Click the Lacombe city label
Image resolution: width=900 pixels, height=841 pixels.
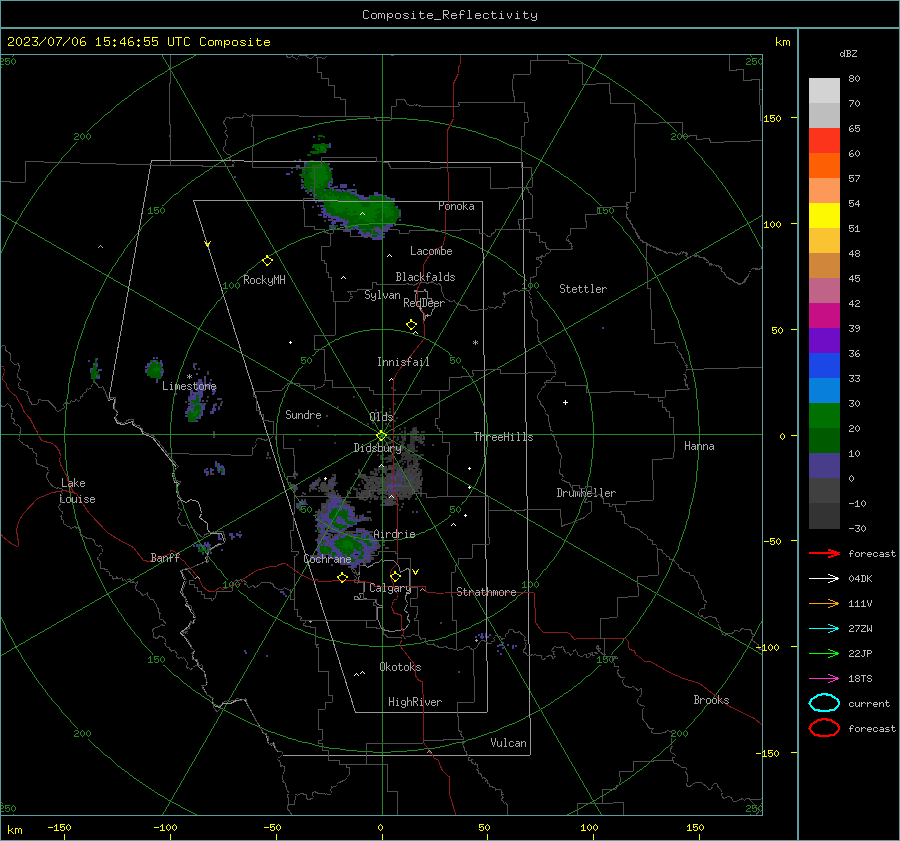coord(431,251)
